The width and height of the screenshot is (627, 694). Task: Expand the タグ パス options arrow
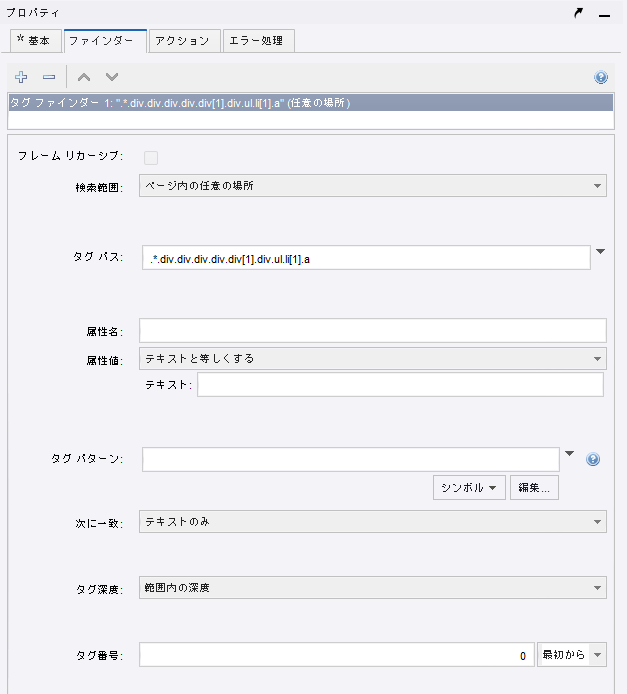600,251
